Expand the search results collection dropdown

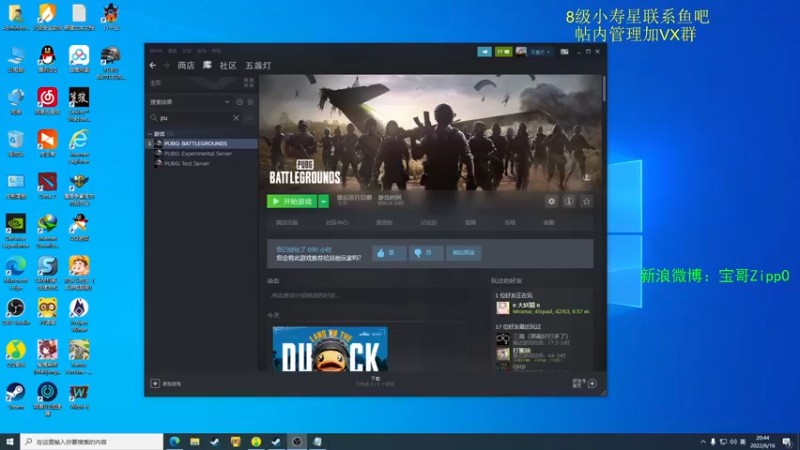pyautogui.click(x=227, y=102)
